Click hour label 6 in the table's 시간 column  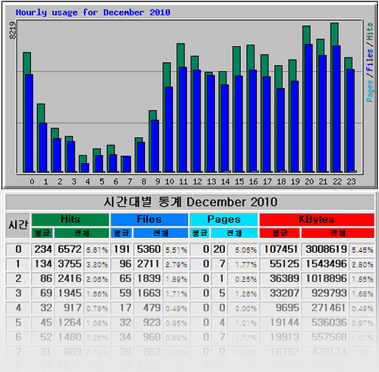(x=18, y=337)
